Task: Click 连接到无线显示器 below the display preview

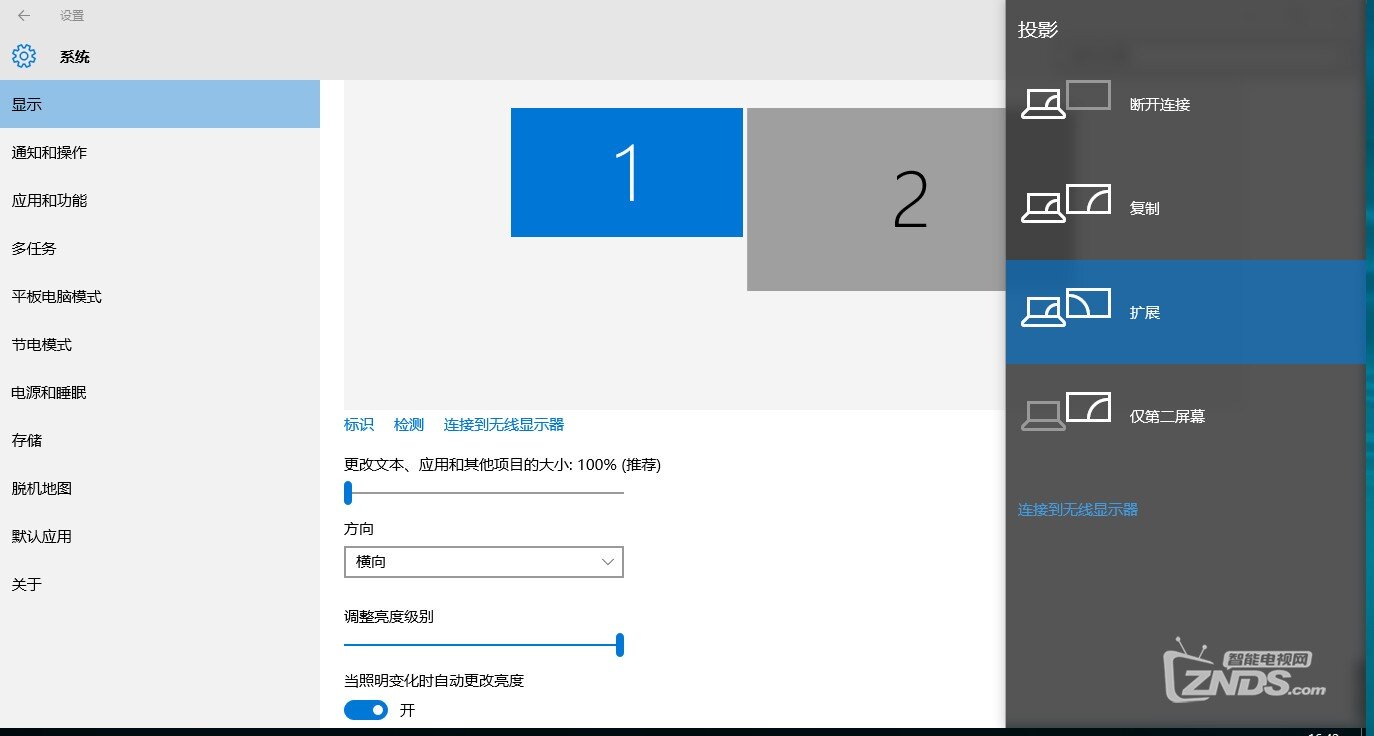Action: 504,425
